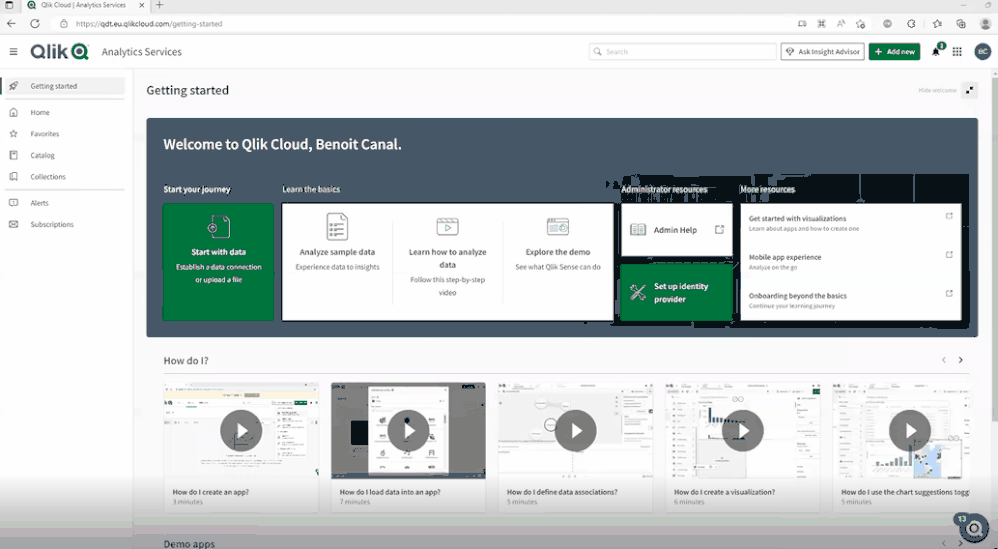
Task: Click the Favorites star icon
Action: pyautogui.click(x=13, y=134)
